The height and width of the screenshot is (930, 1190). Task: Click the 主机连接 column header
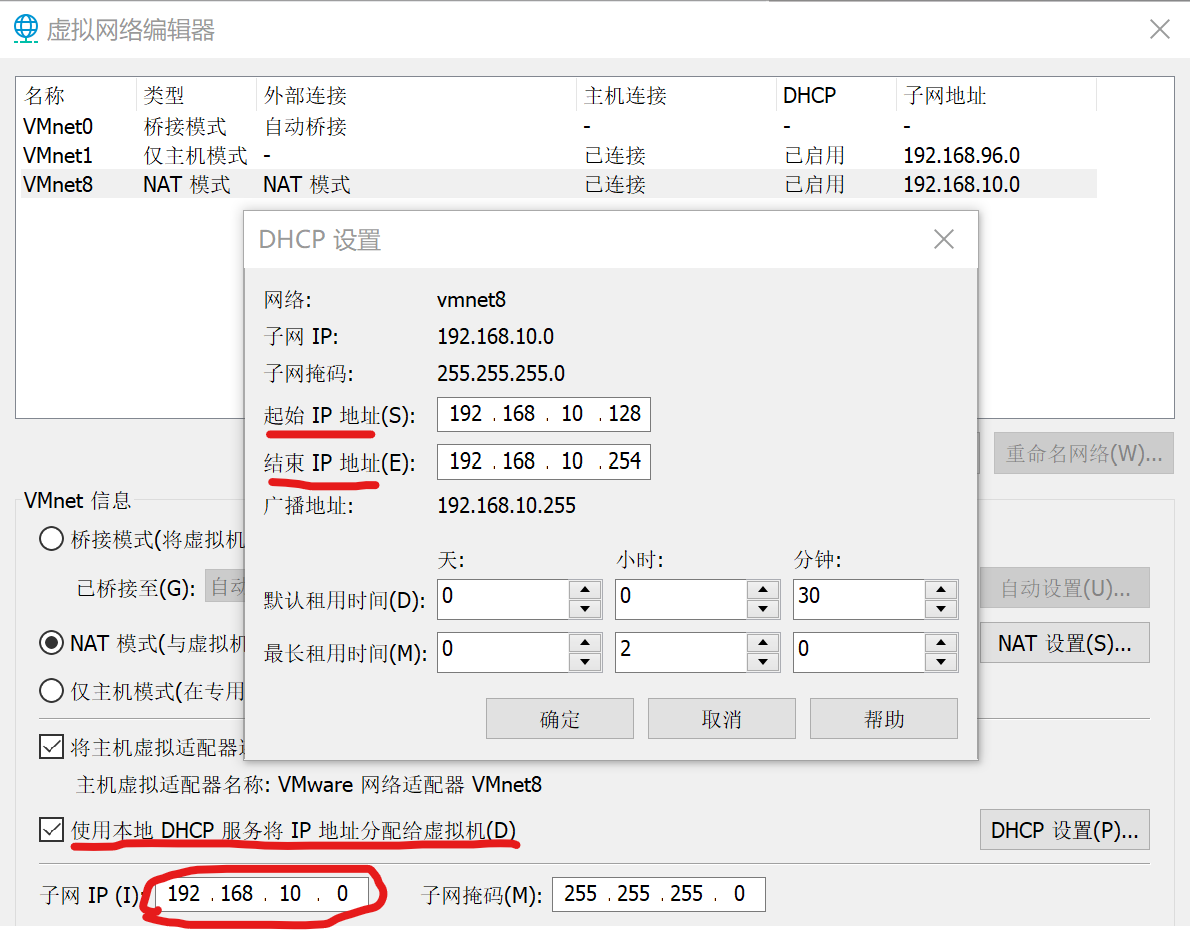point(677,95)
